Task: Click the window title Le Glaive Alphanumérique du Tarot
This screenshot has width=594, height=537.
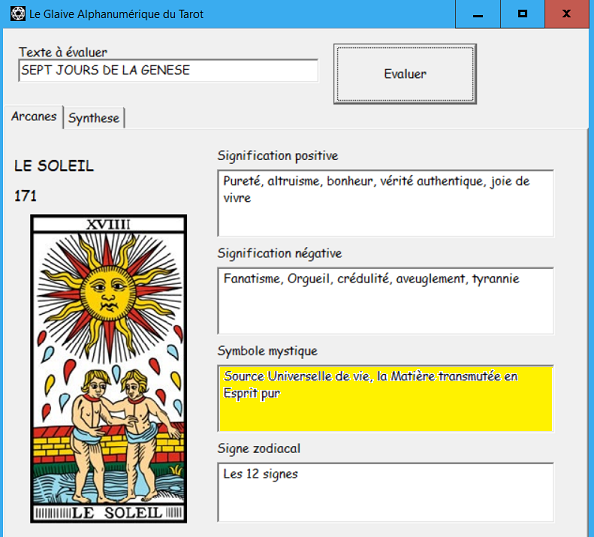Action: tap(116, 14)
